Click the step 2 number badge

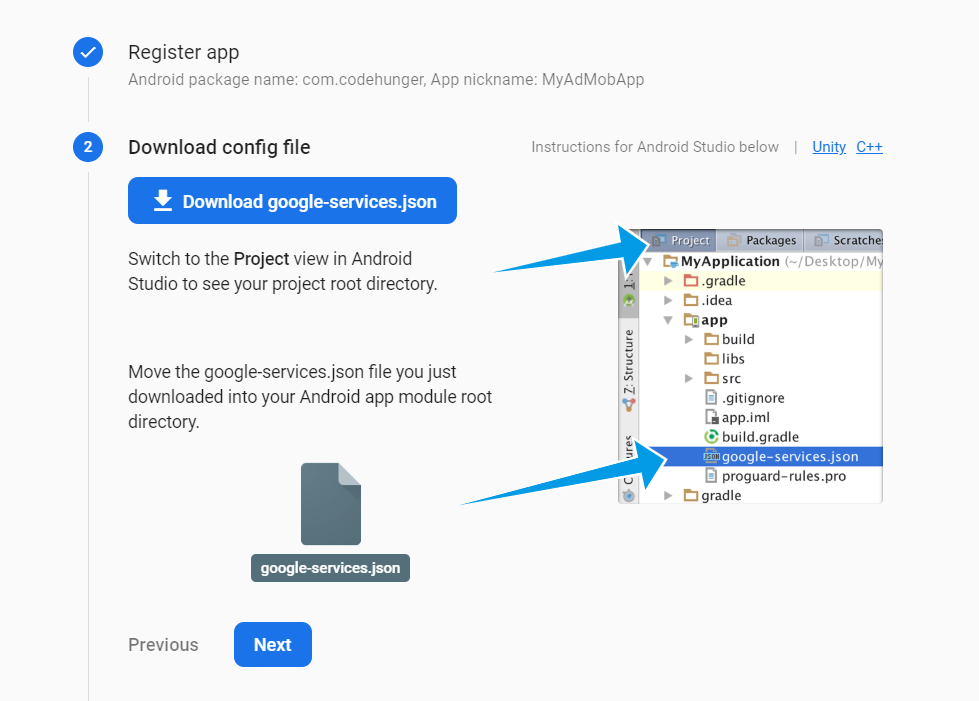[x=88, y=147]
